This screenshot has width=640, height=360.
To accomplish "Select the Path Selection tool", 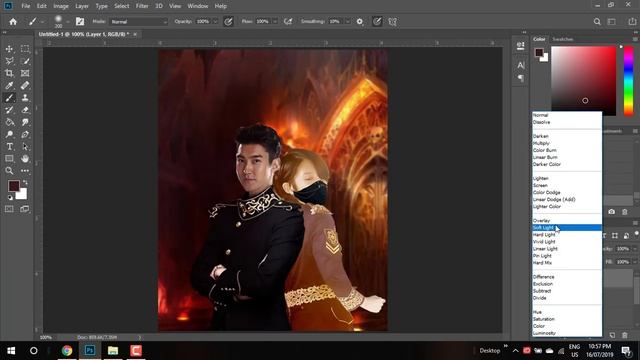I will (25, 147).
